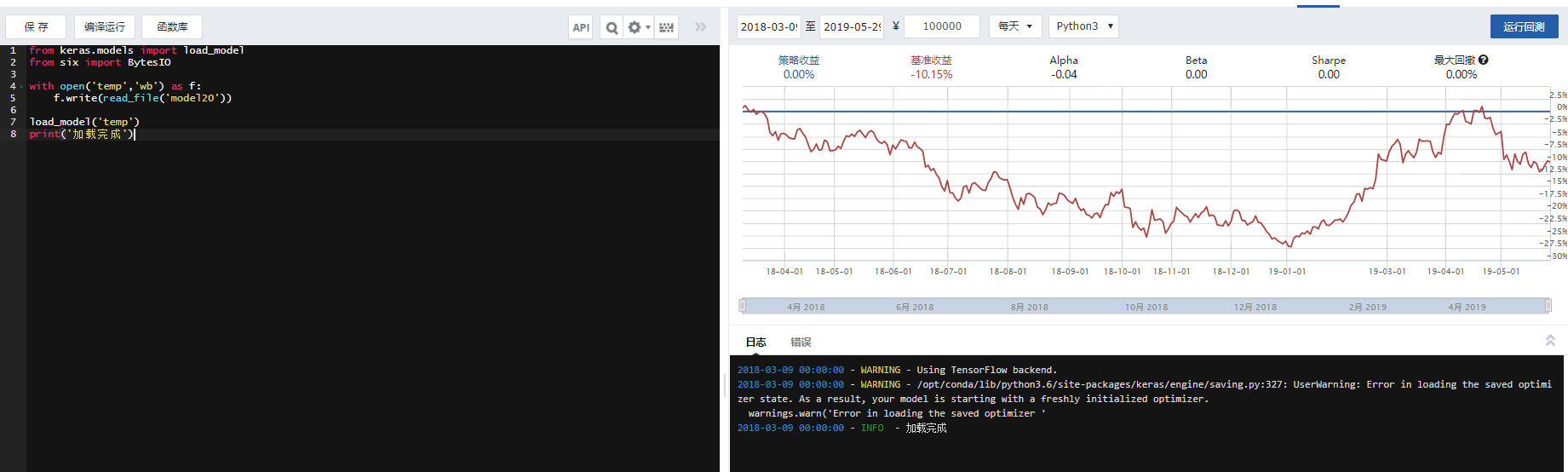Open the 每天 frequency dropdown
The image size is (1568, 472).
pos(1015,26)
